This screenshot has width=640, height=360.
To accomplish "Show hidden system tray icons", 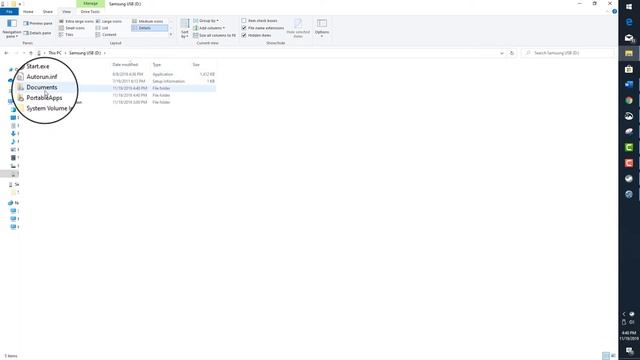I will click(624, 314).
